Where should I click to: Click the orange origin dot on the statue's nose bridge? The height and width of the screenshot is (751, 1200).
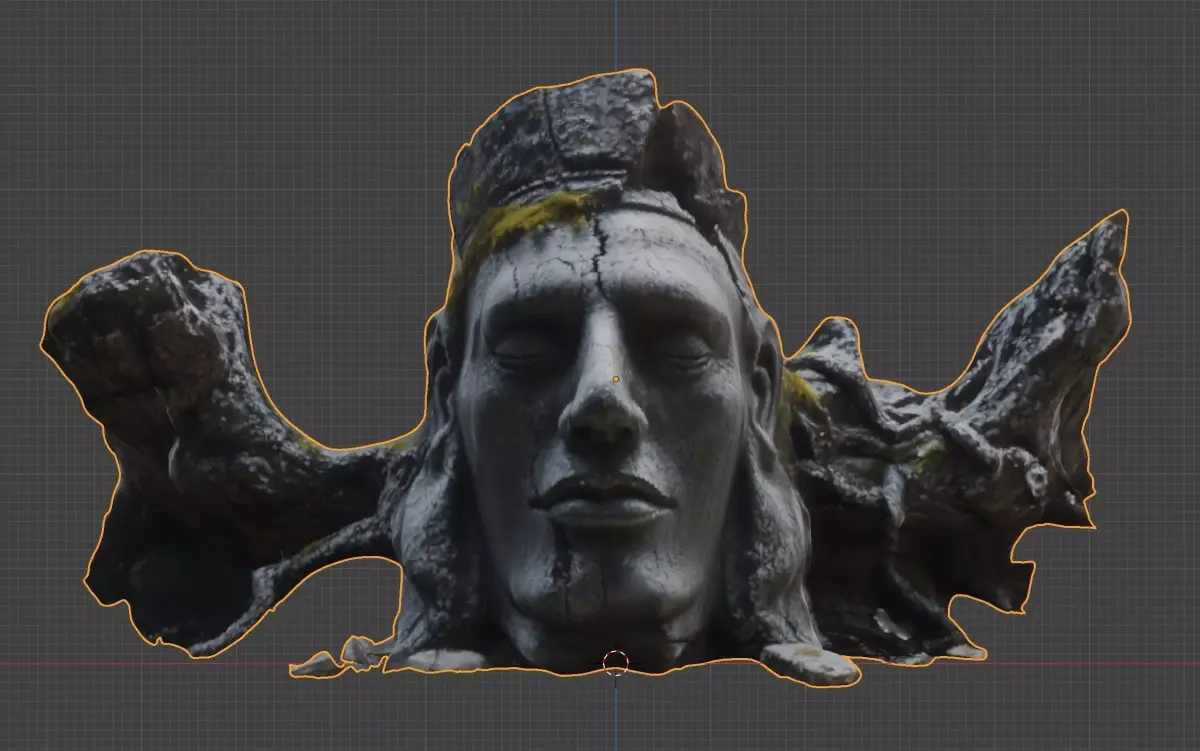(x=615, y=379)
